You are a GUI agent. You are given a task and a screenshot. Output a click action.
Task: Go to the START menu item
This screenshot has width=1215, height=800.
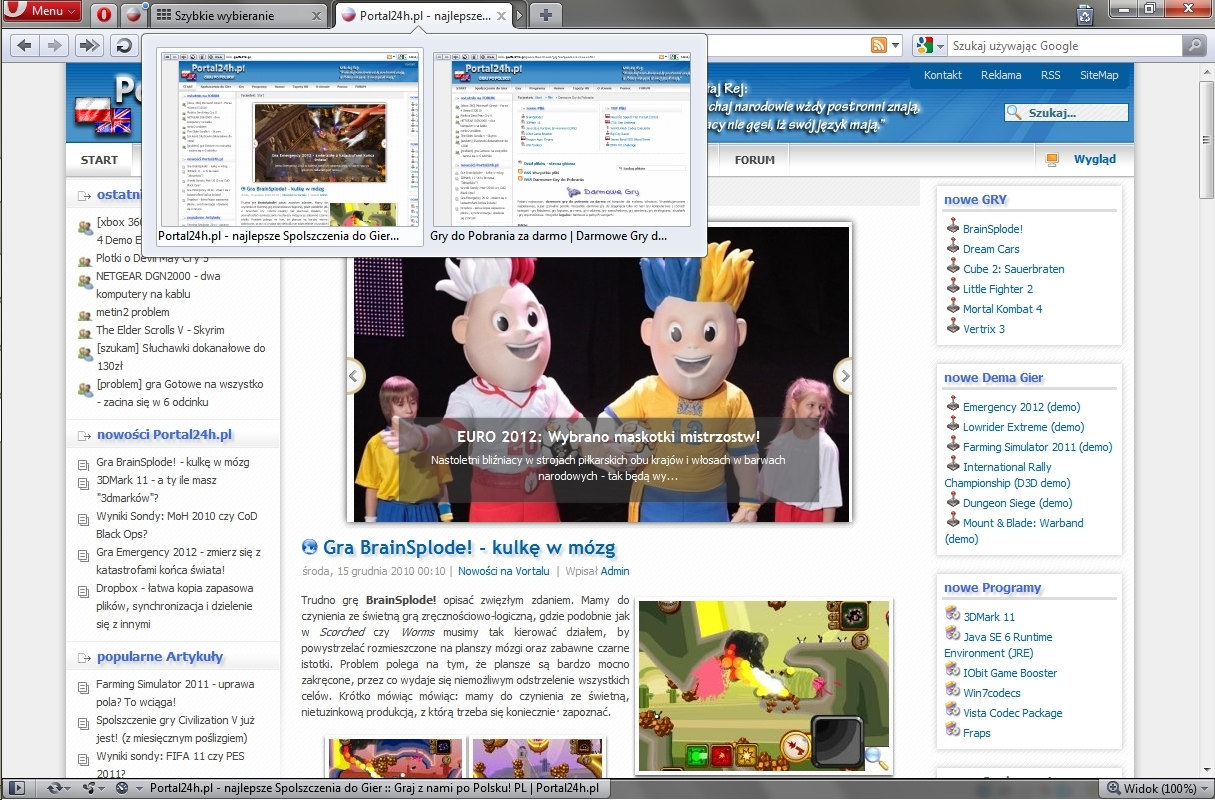(x=99, y=160)
